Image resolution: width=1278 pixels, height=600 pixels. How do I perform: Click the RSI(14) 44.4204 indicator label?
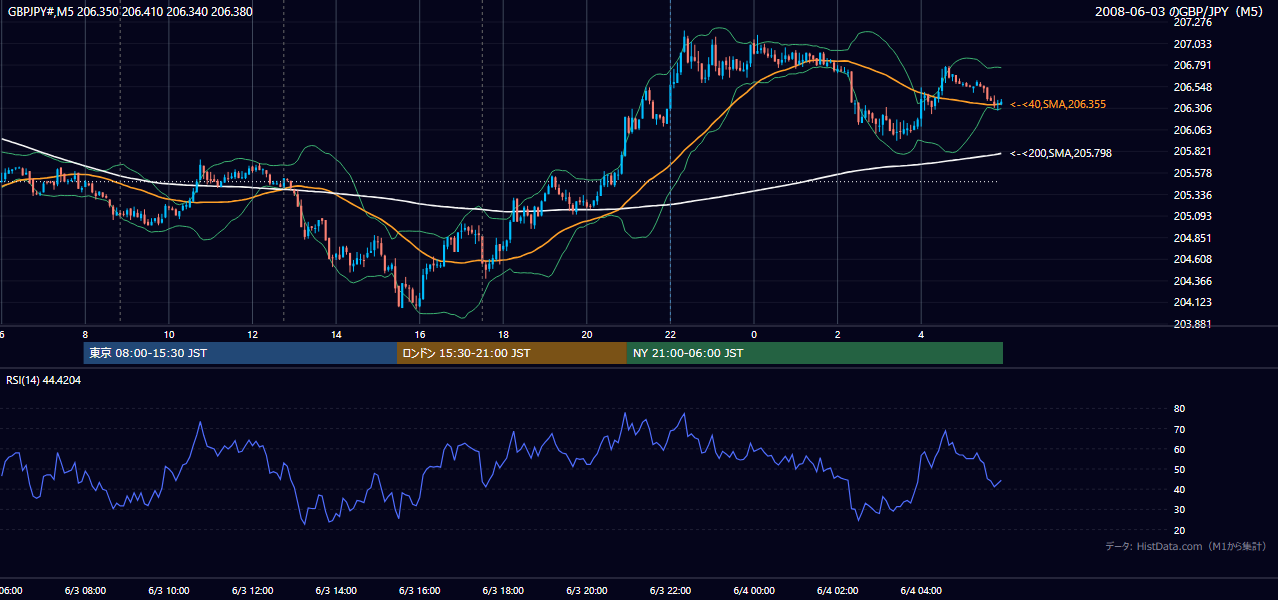[x=44, y=380]
